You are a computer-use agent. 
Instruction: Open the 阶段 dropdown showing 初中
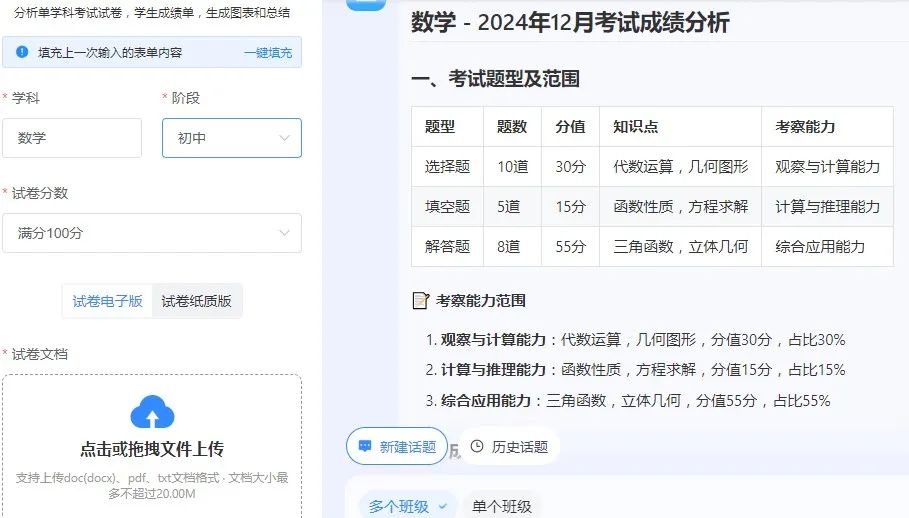point(232,138)
